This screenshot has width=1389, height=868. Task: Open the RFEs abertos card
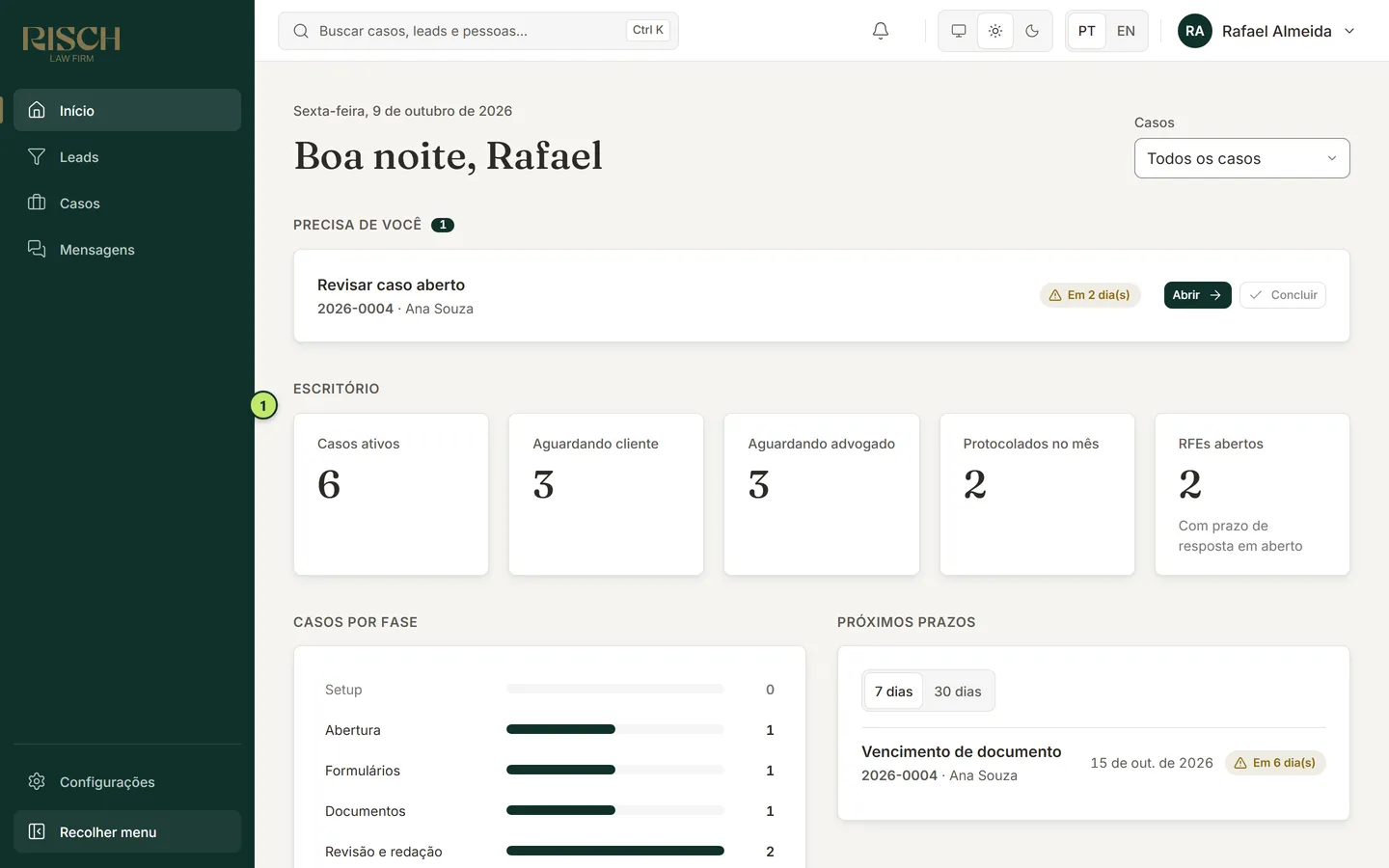tap(1252, 495)
